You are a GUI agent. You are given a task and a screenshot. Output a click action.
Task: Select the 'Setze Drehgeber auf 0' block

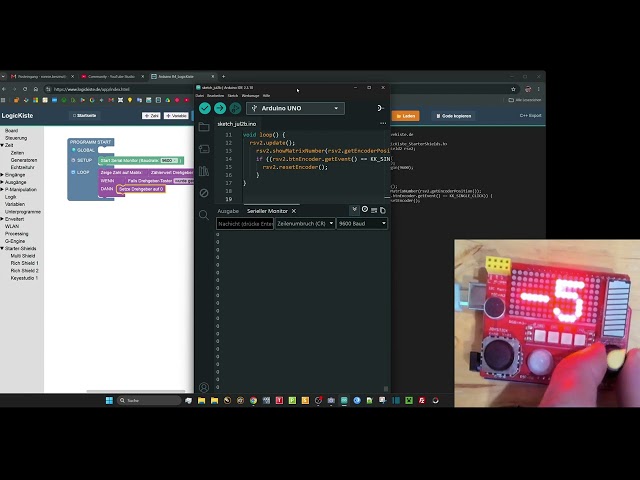pos(141,189)
